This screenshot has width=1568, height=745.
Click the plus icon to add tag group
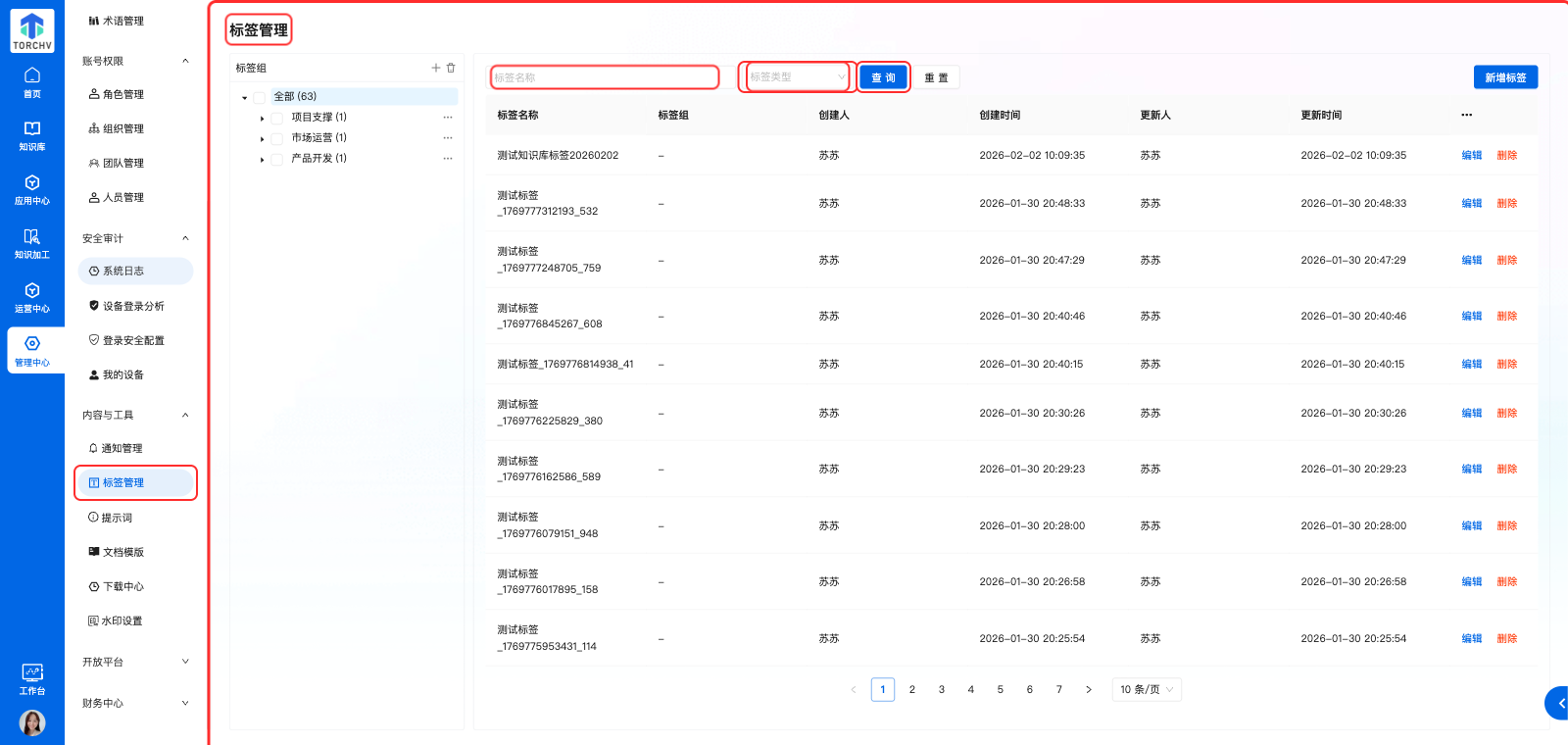point(436,68)
